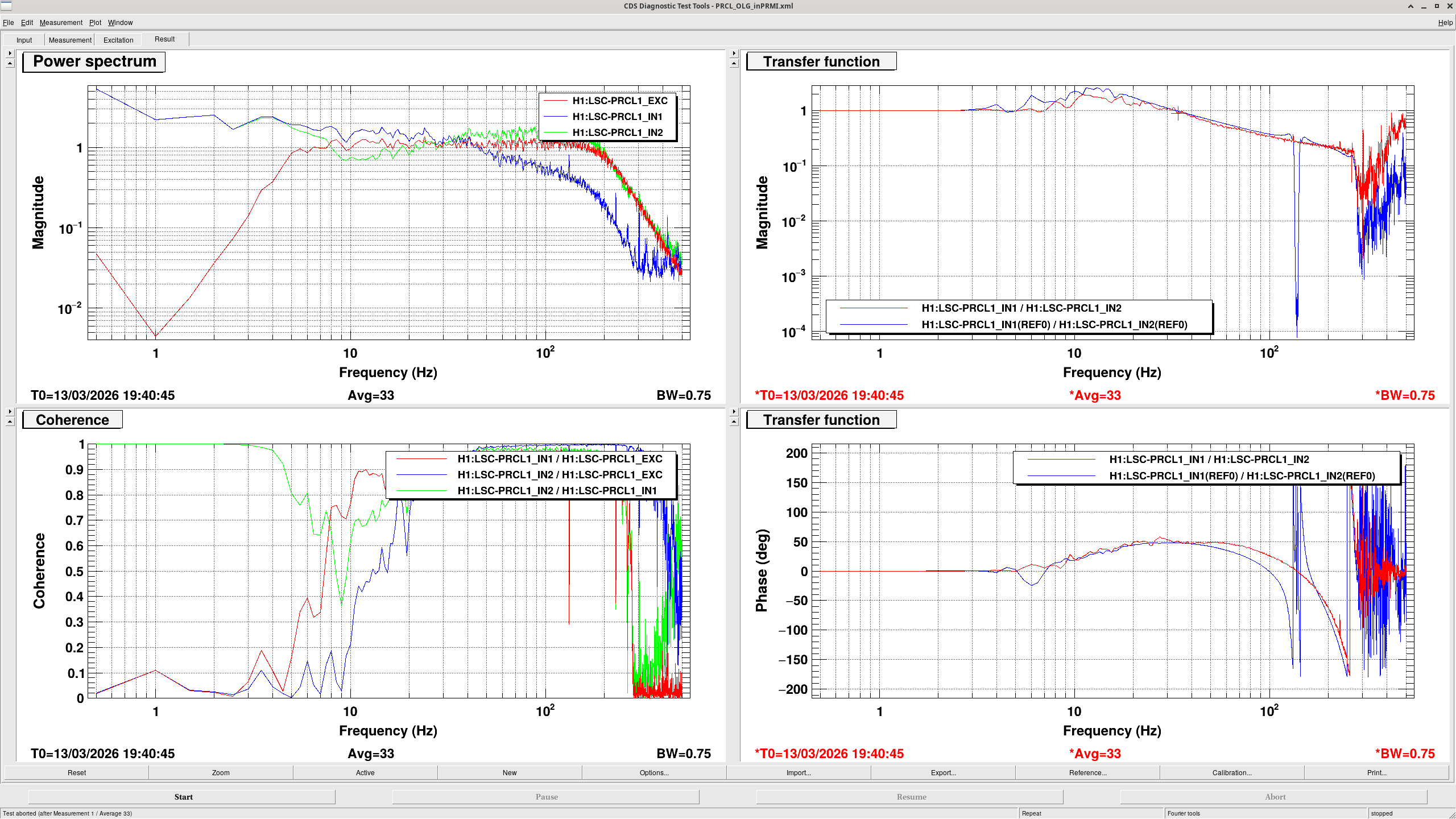
Task: Click the Export... button
Action: tap(943, 772)
